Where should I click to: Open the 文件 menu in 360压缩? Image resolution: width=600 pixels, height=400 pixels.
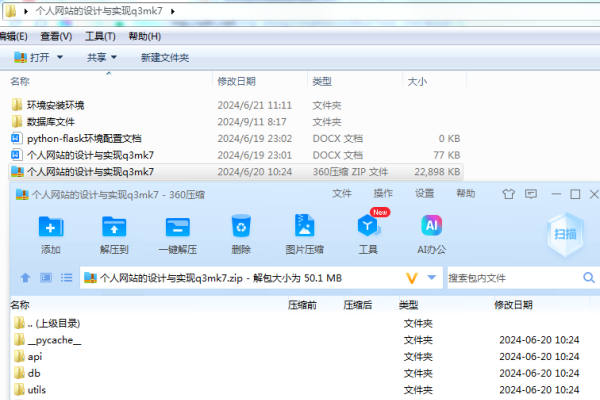[x=342, y=193]
